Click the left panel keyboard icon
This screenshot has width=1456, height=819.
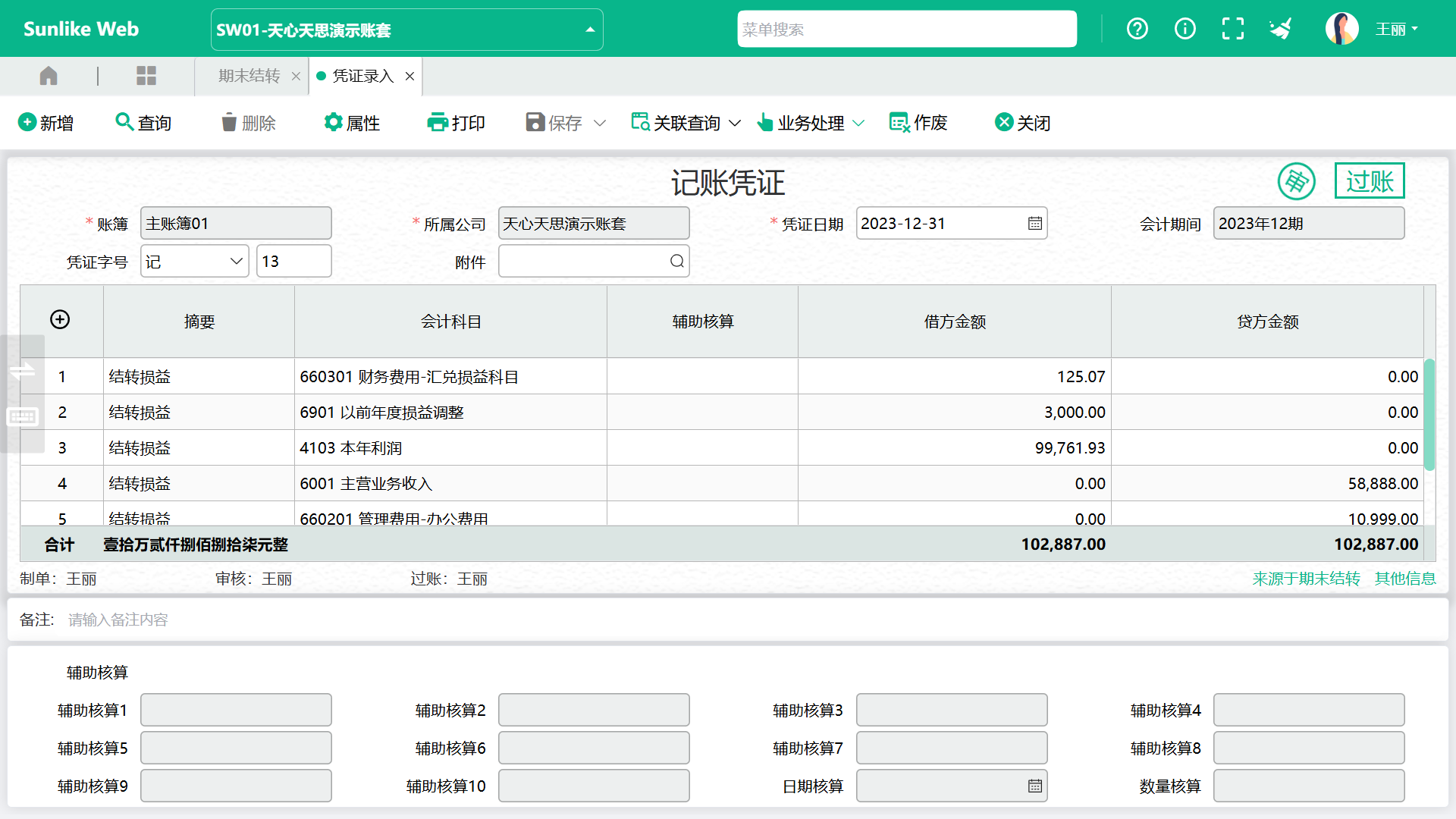tap(22, 417)
